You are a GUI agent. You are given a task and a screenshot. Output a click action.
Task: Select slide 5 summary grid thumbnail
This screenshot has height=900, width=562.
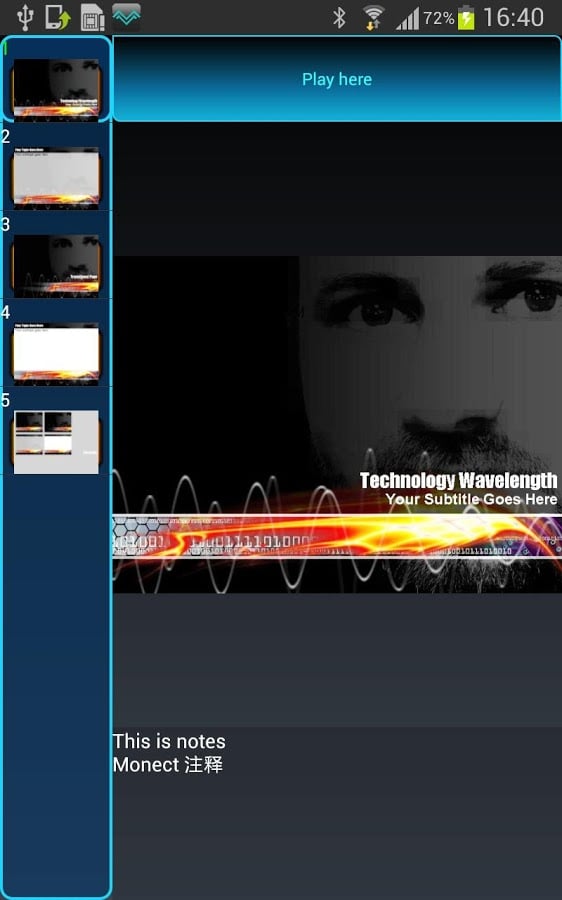pyautogui.click(x=56, y=442)
